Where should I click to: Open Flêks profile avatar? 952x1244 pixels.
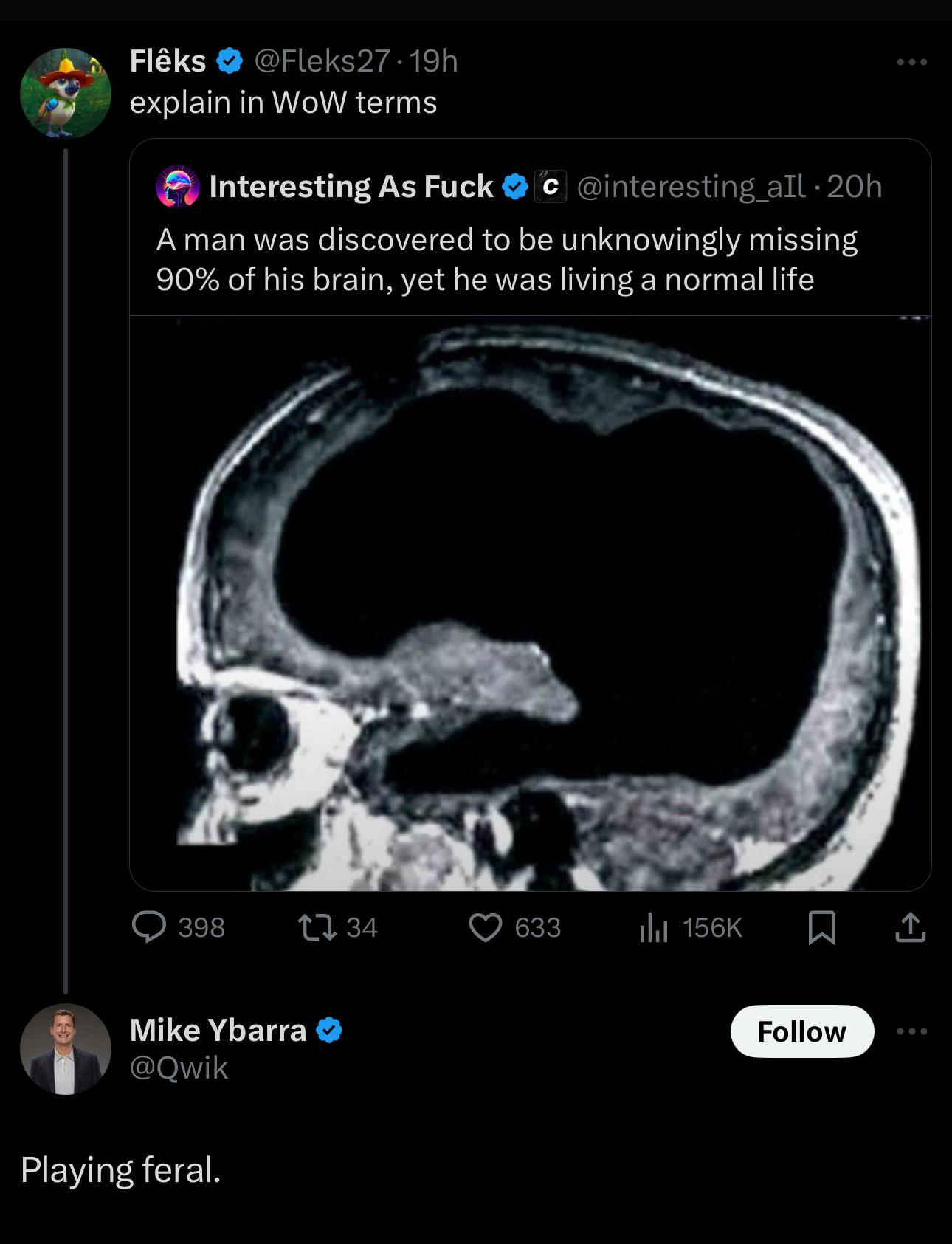click(65, 93)
